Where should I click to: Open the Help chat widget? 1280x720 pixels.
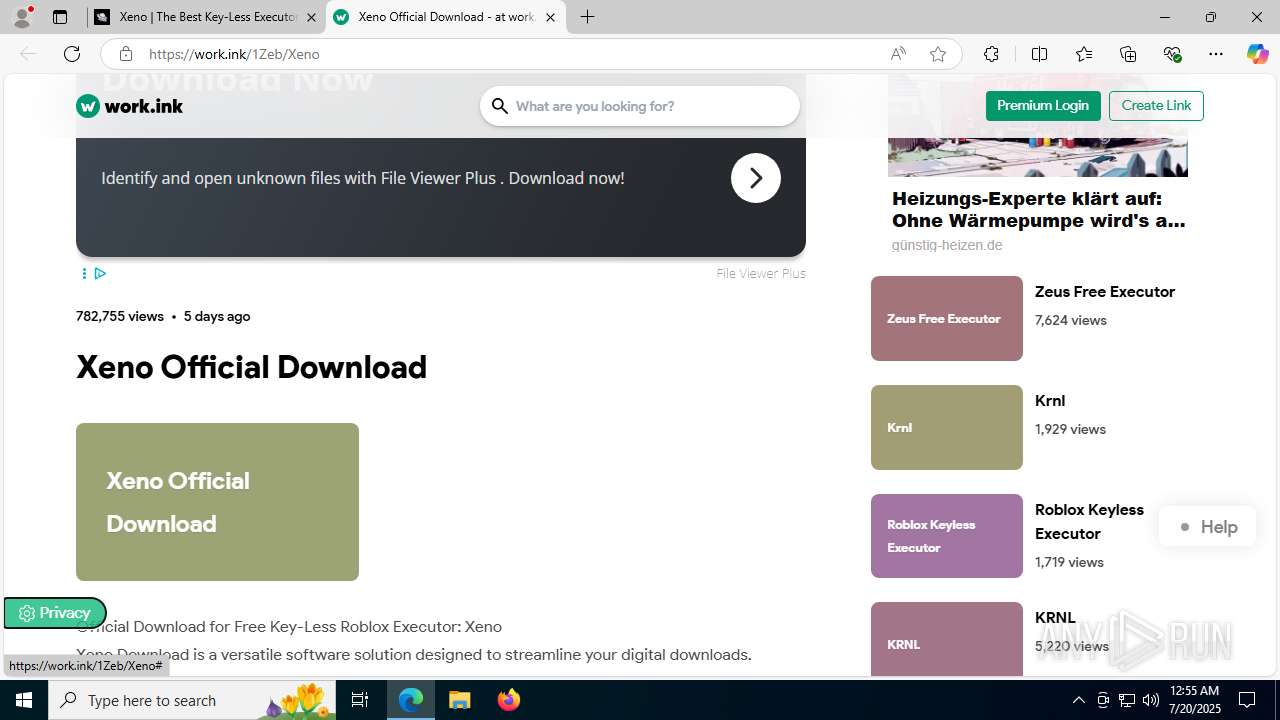[1208, 527]
